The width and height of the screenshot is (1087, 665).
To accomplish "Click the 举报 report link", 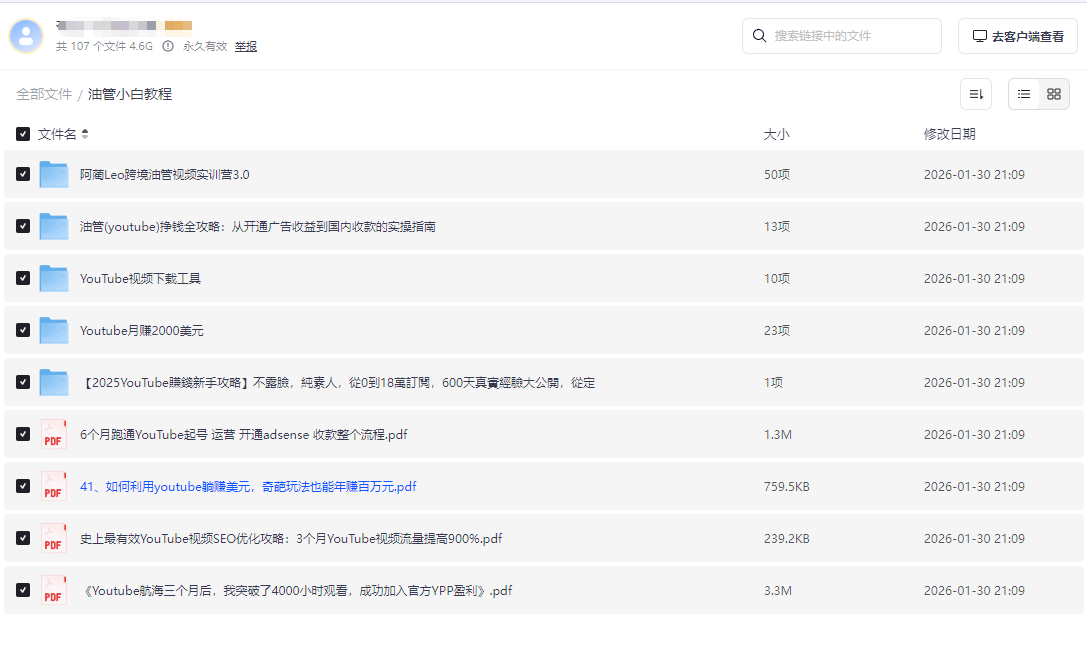I will point(246,46).
